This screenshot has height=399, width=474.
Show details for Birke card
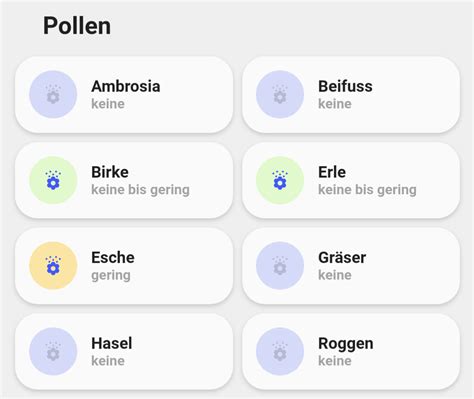pos(124,180)
